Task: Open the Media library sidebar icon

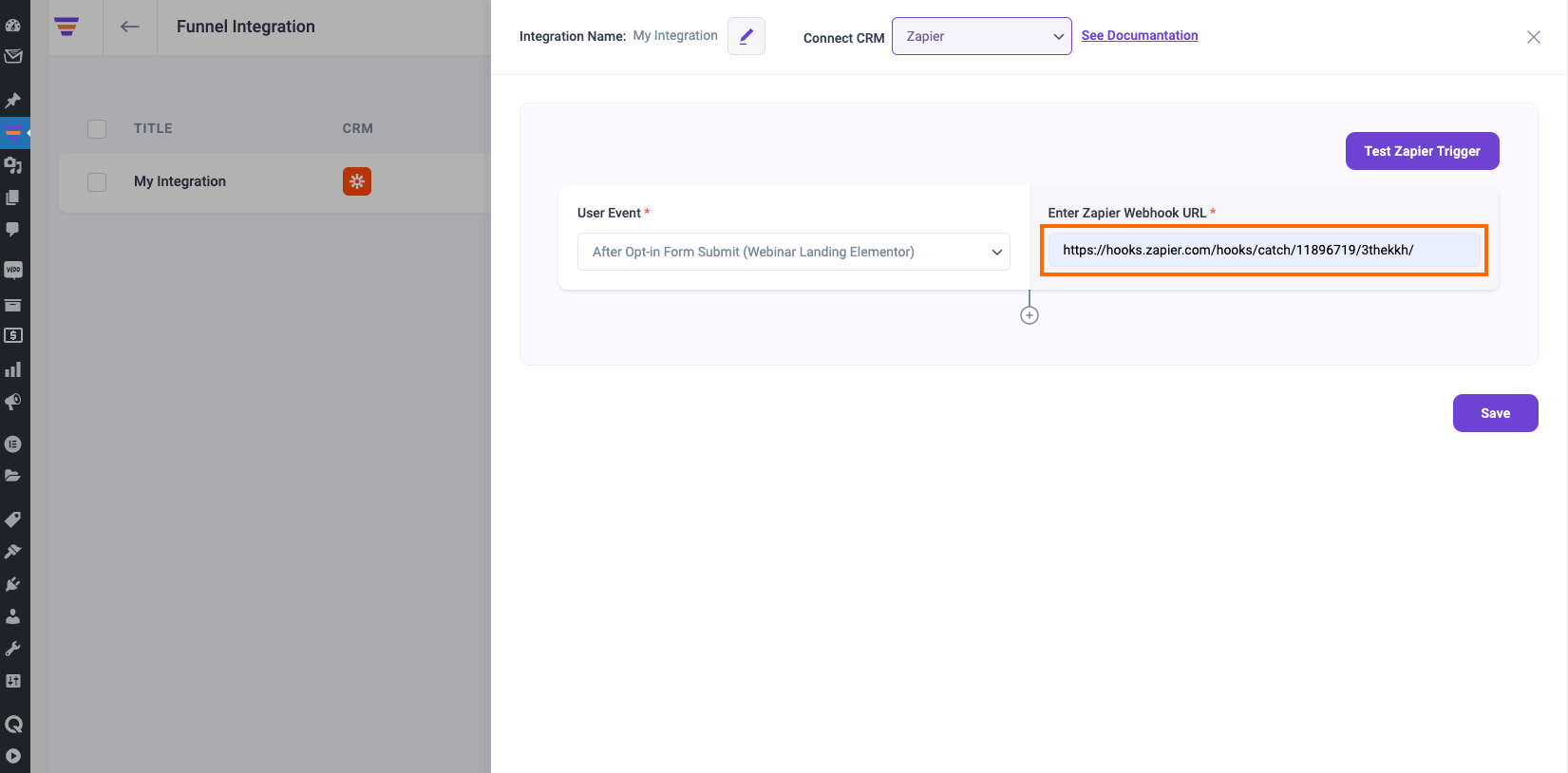Action: 13,165
